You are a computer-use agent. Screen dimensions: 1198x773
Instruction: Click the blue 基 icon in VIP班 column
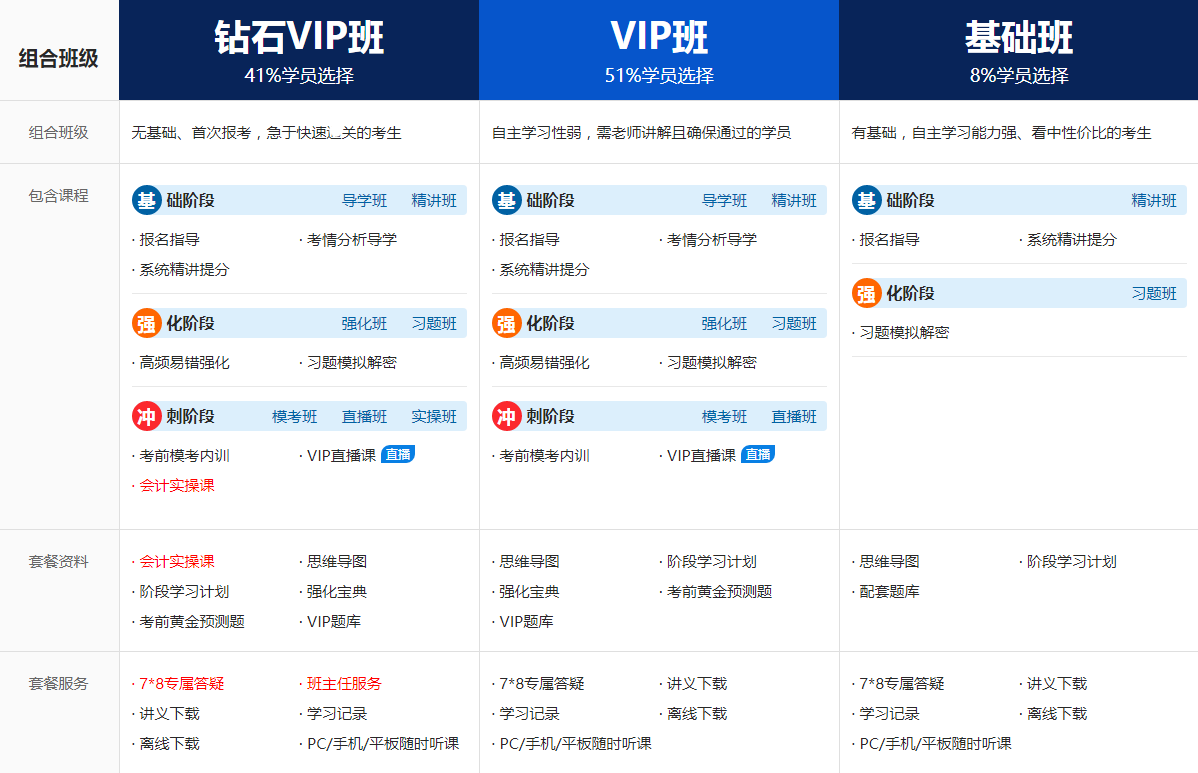coord(507,200)
